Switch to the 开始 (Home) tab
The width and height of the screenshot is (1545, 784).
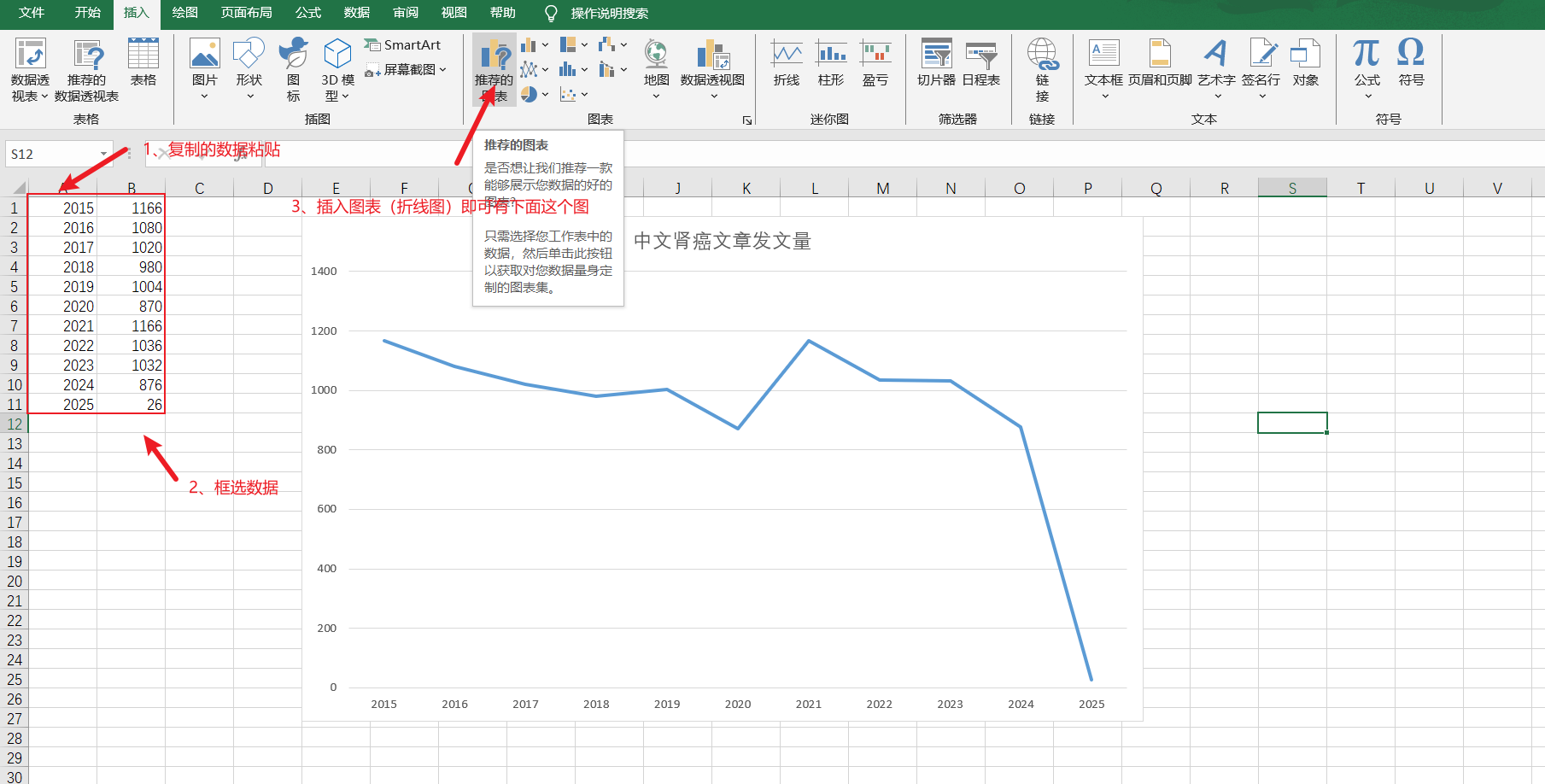click(88, 13)
